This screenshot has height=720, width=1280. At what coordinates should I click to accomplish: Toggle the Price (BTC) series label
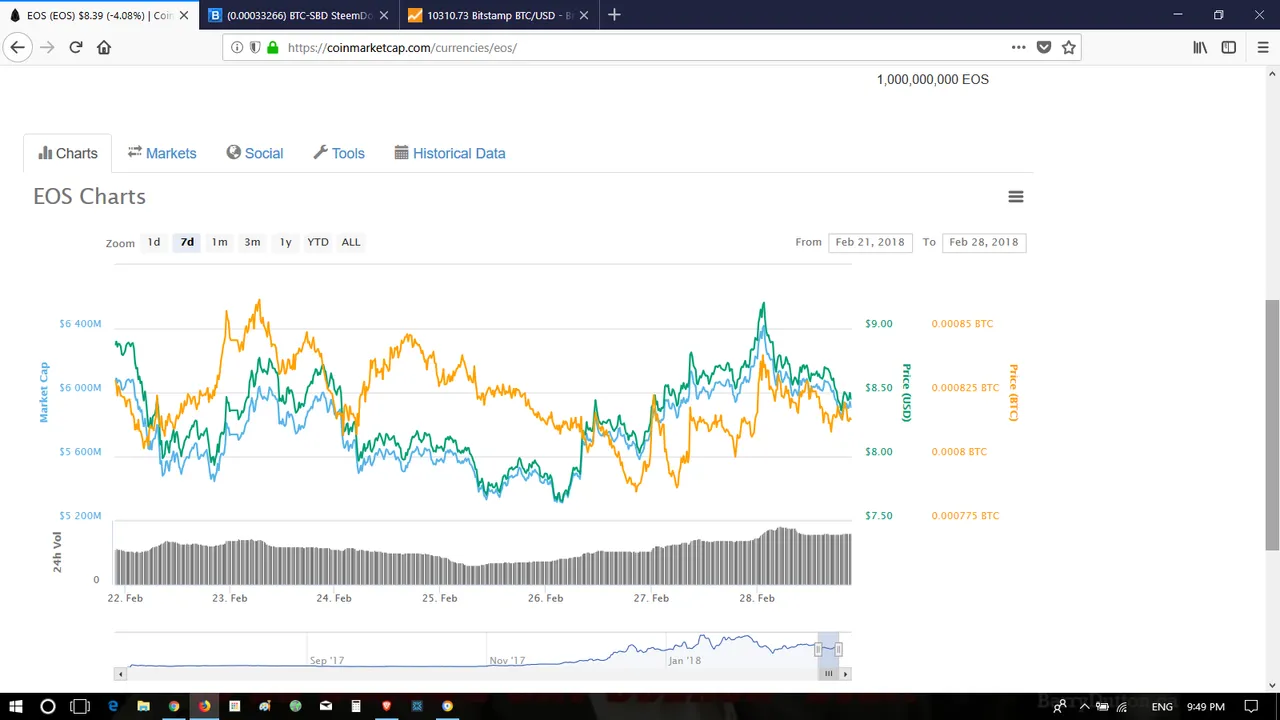pyautogui.click(x=1013, y=392)
